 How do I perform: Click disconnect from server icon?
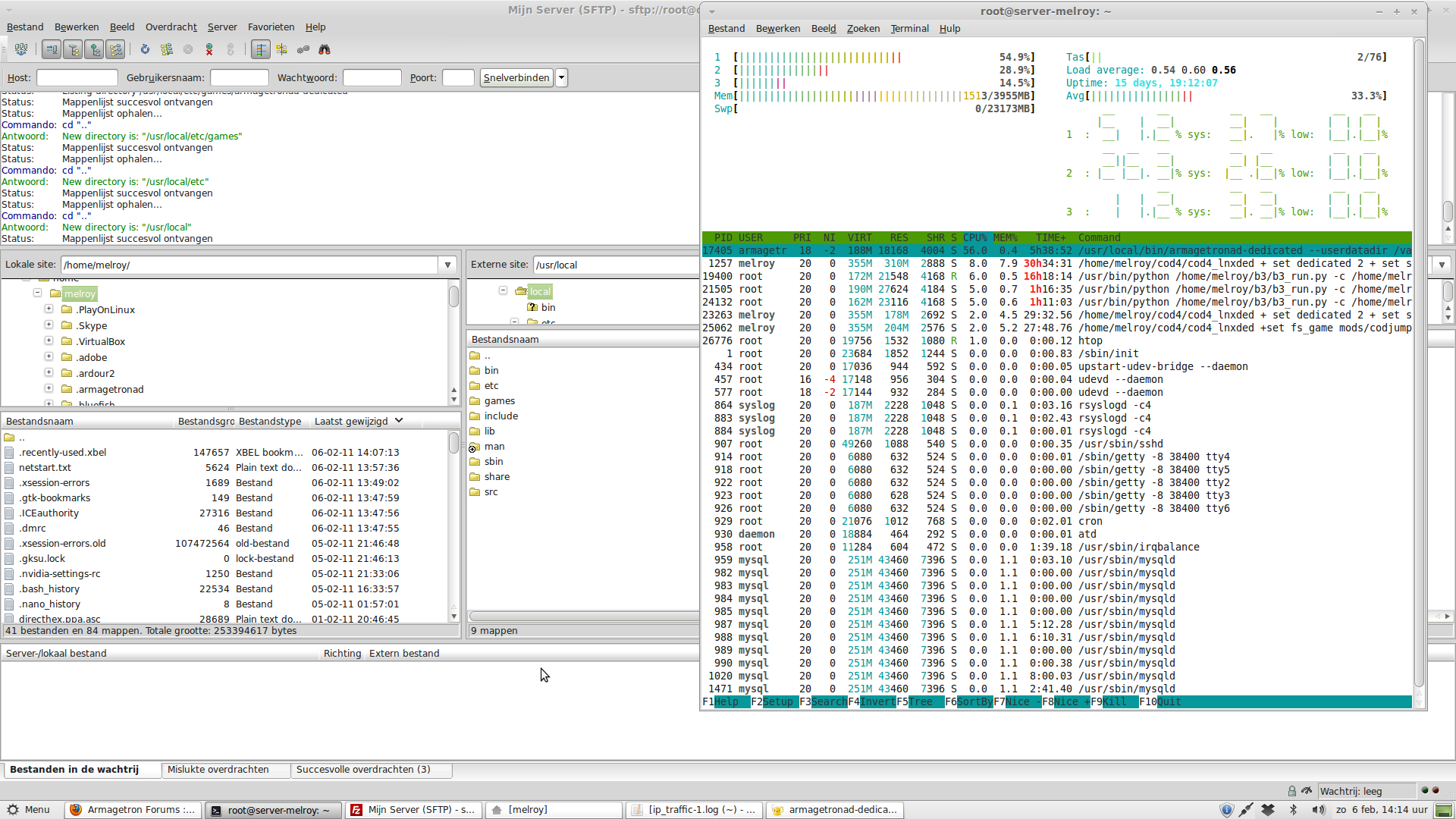point(209,49)
